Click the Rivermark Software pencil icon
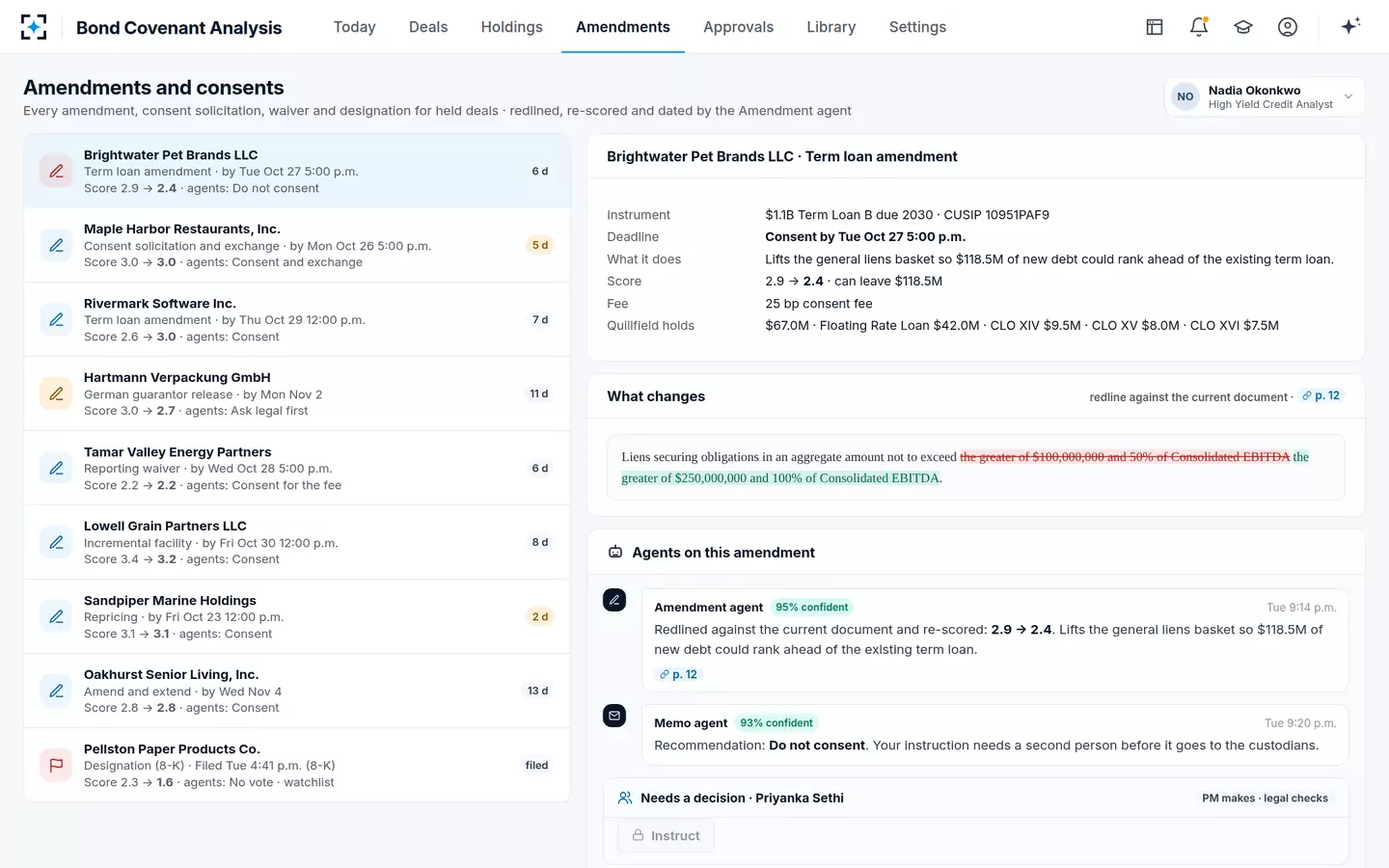The height and width of the screenshot is (868, 1389). [x=56, y=319]
